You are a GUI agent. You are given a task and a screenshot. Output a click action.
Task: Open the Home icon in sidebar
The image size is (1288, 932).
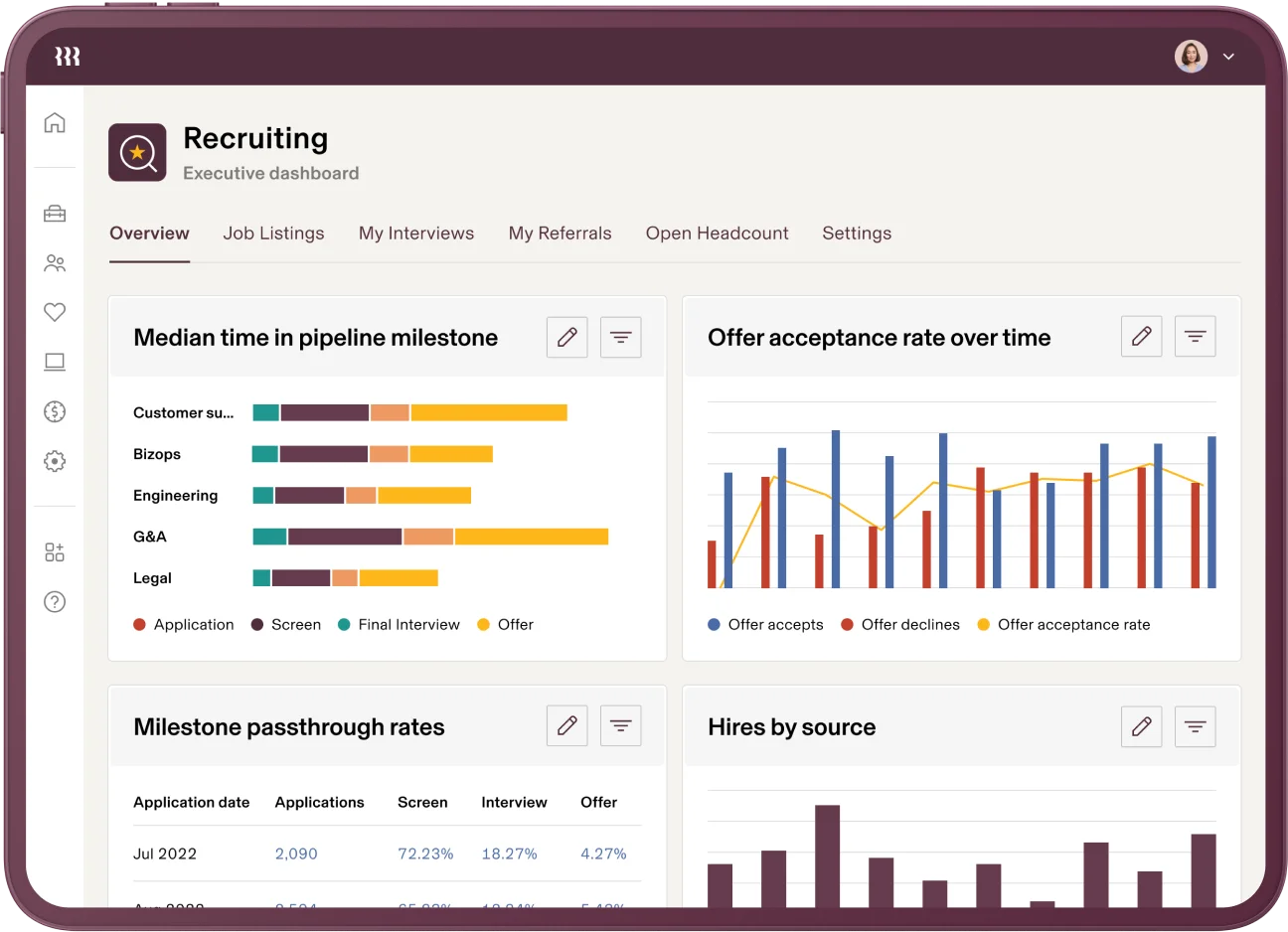point(55,122)
